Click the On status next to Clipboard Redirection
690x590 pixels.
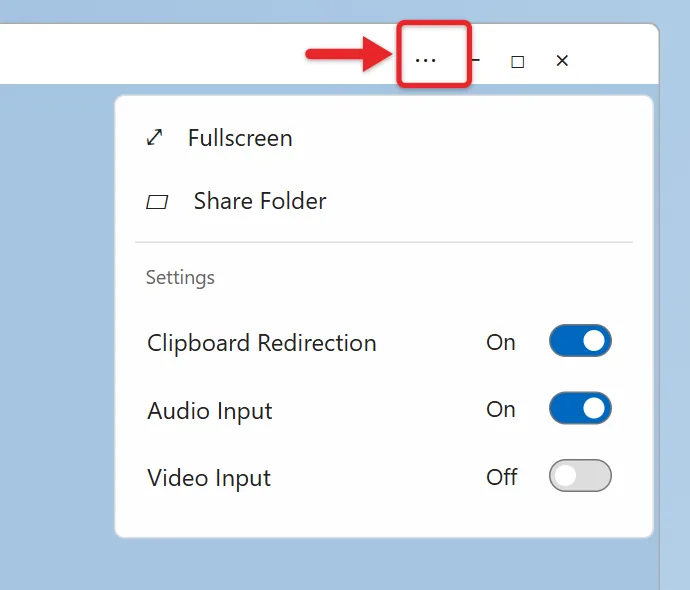[x=501, y=342]
